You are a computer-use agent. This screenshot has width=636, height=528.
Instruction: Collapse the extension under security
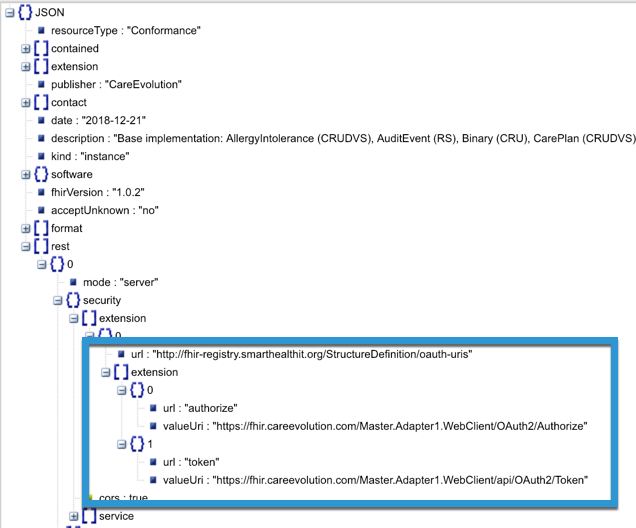click(x=74, y=318)
